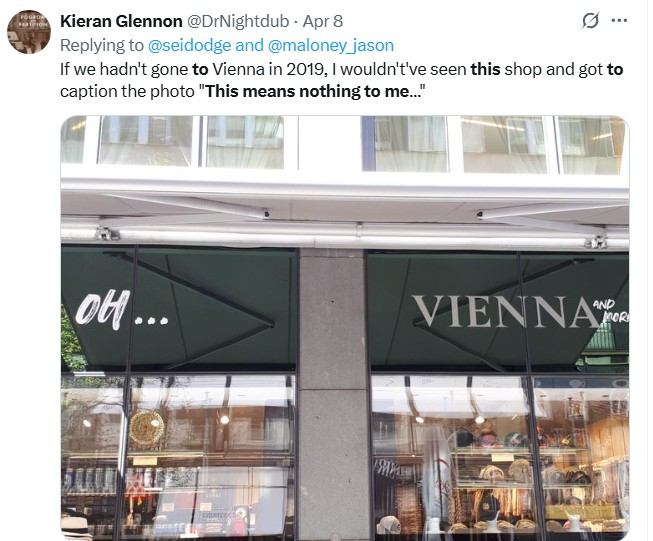Click the upper floor windows in photo
The image size is (653, 541).
coord(345,141)
